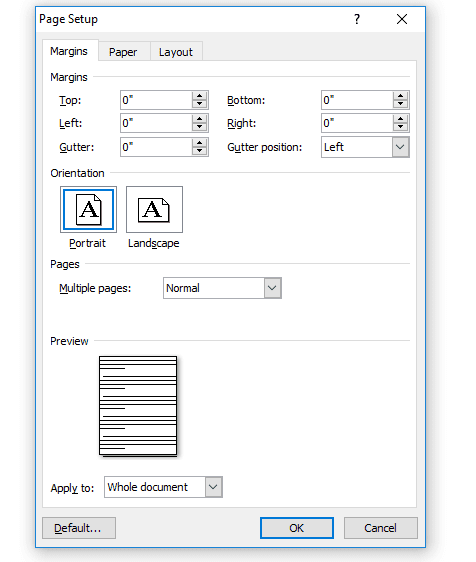The image size is (476, 562).
Task: Expand the Apply to dropdown
Action: (x=213, y=487)
